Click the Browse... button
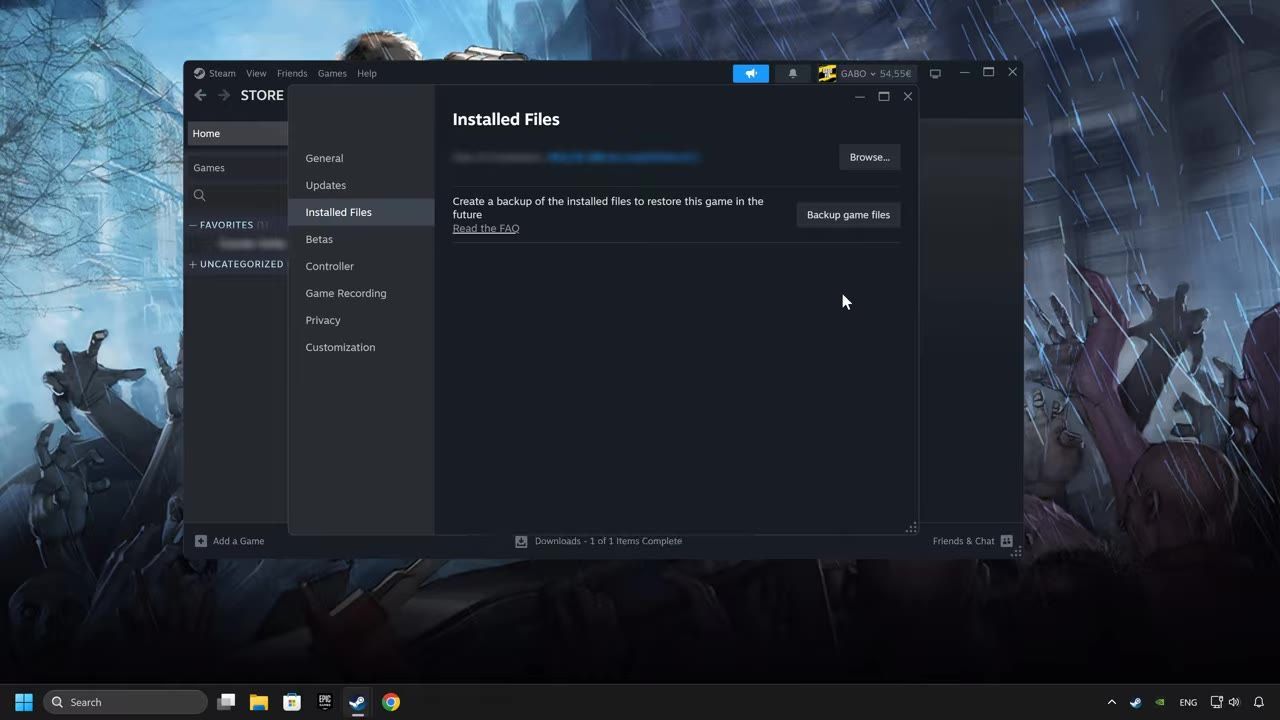This screenshot has width=1280, height=720. [869, 157]
